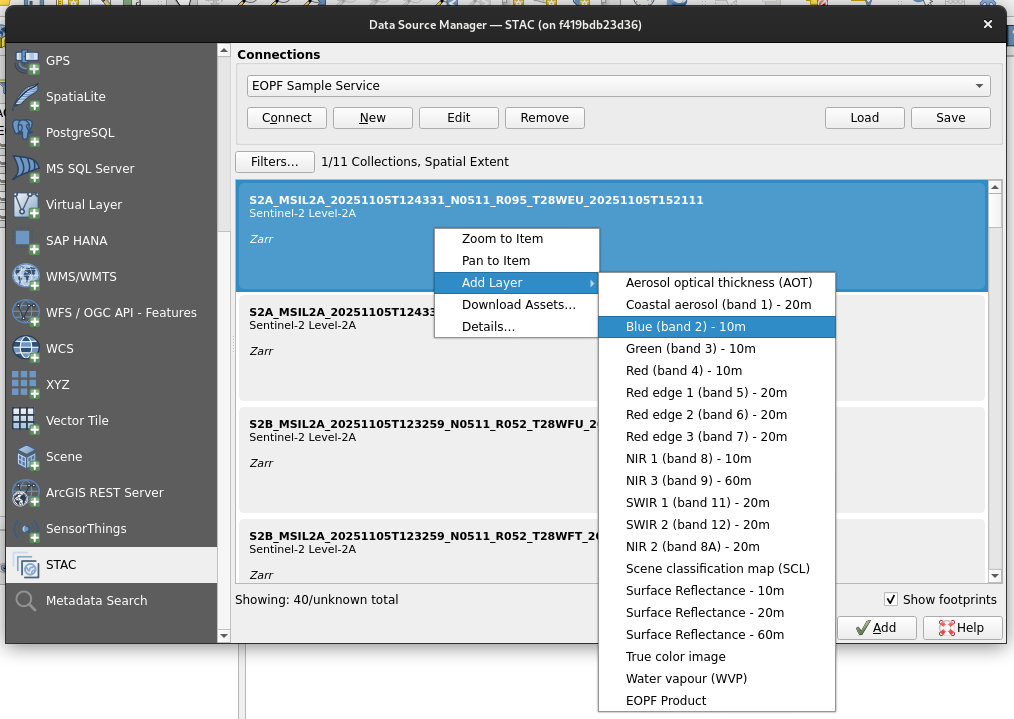Select True color image from submenu

[675, 657]
